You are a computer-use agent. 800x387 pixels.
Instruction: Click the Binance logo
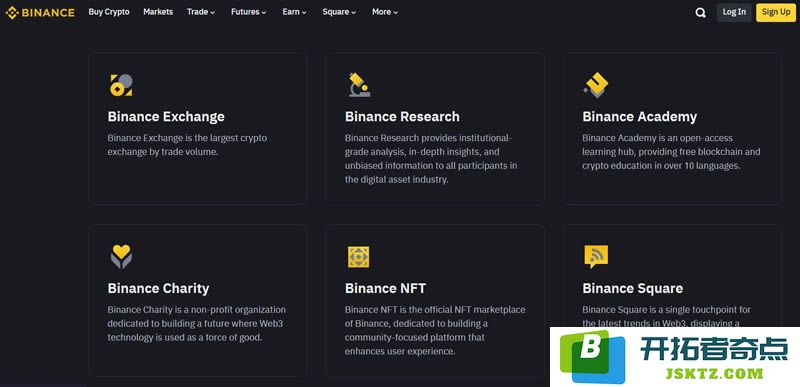tap(40, 12)
